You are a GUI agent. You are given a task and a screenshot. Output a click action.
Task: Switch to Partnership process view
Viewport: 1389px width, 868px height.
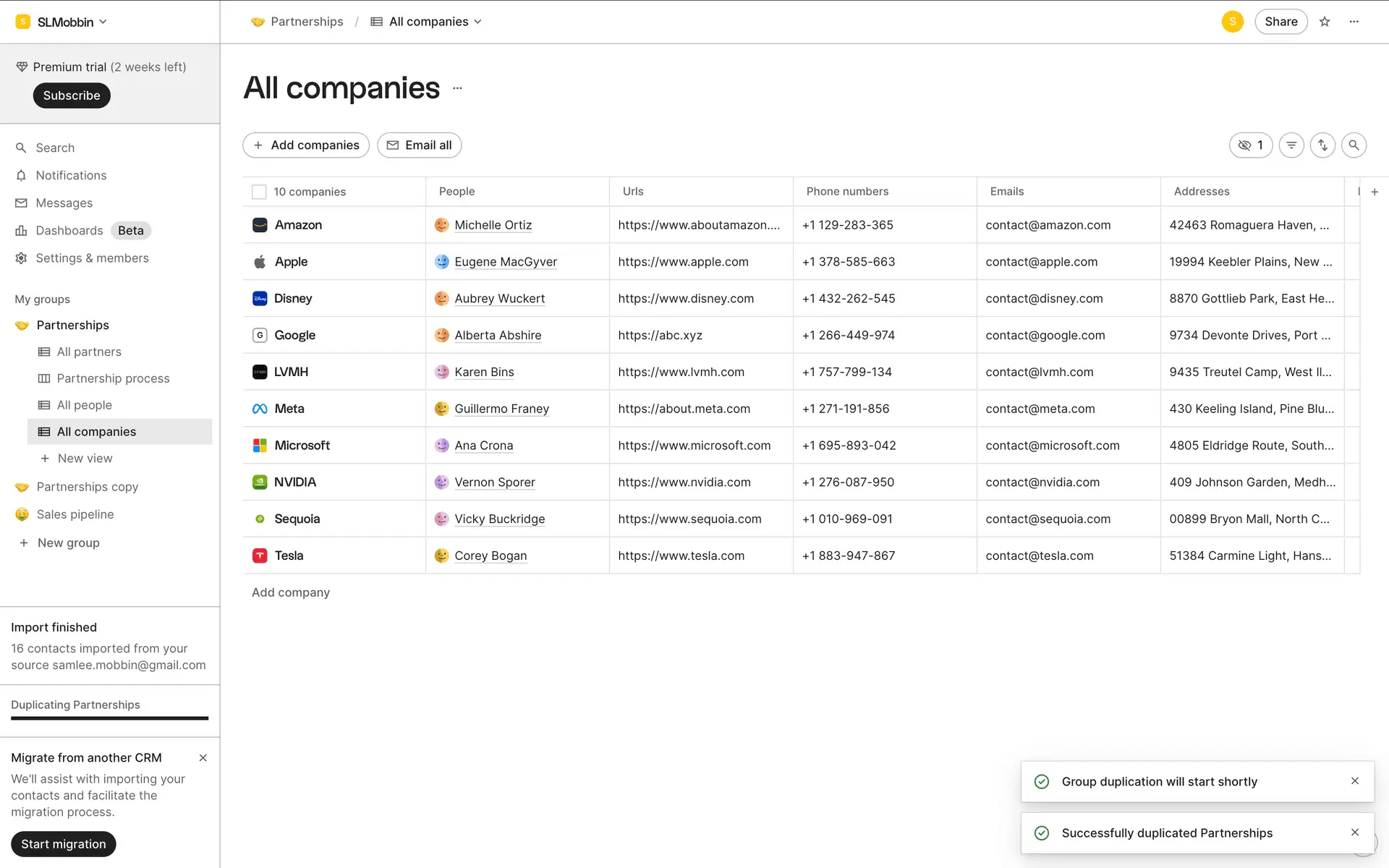tap(113, 378)
